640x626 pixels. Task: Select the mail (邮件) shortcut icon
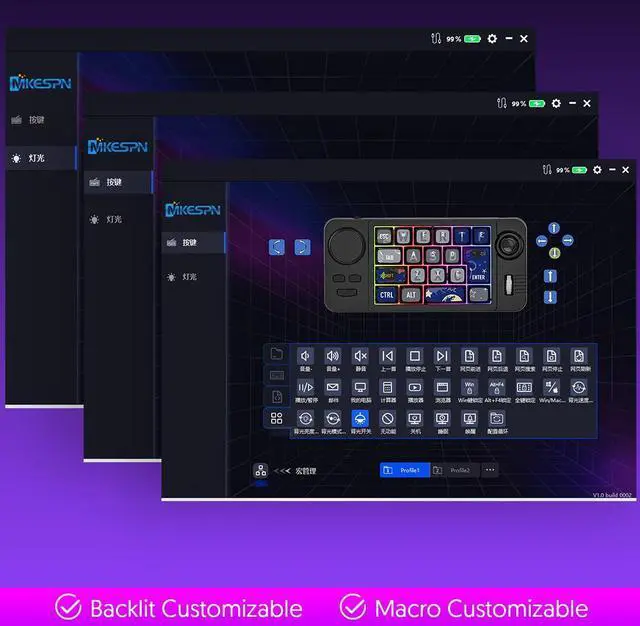click(x=333, y=387)
